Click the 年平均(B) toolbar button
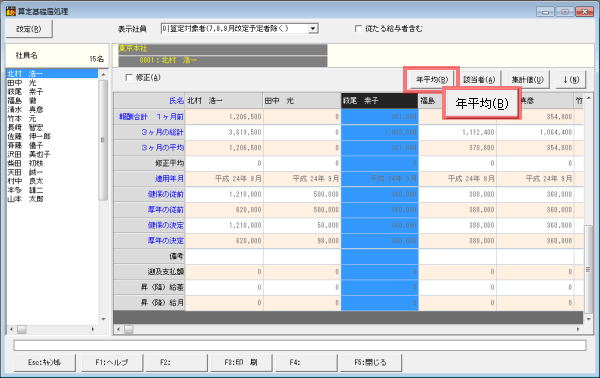 click(432, 80)
